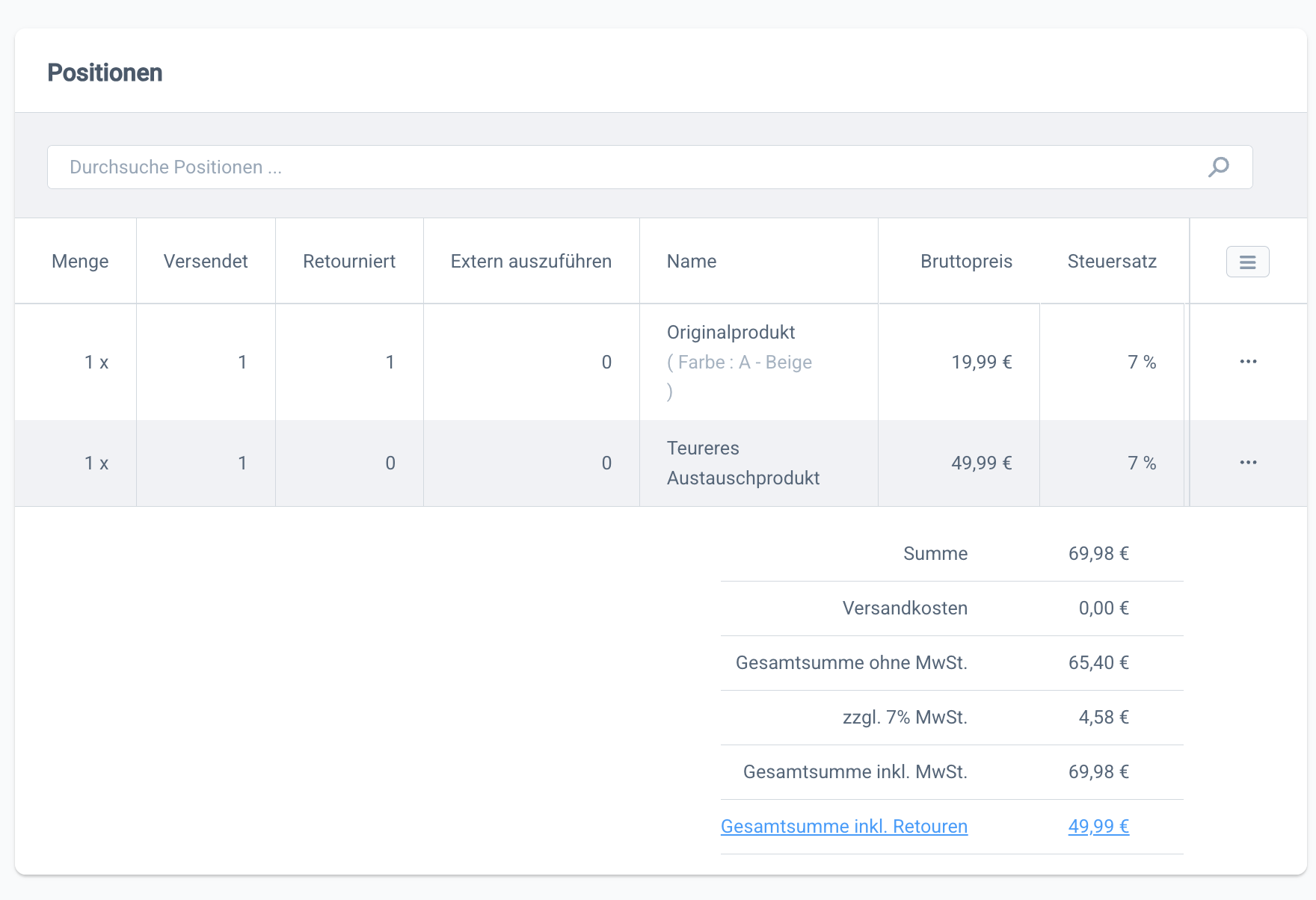
Task: Sort by the Name column header
Action: point(692,262)
